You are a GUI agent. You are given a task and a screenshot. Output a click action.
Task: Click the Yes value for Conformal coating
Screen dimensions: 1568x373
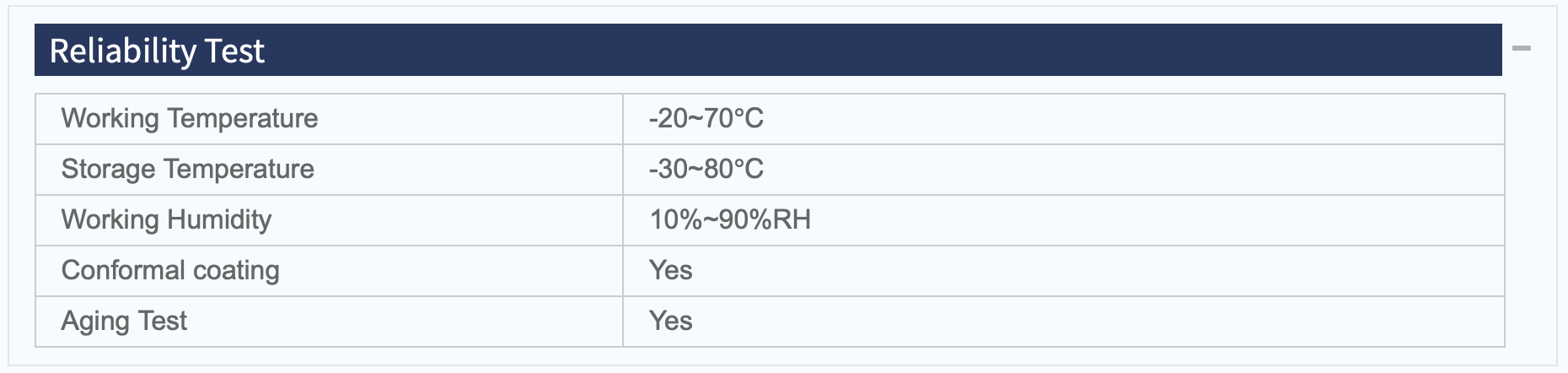coord(670,270)
